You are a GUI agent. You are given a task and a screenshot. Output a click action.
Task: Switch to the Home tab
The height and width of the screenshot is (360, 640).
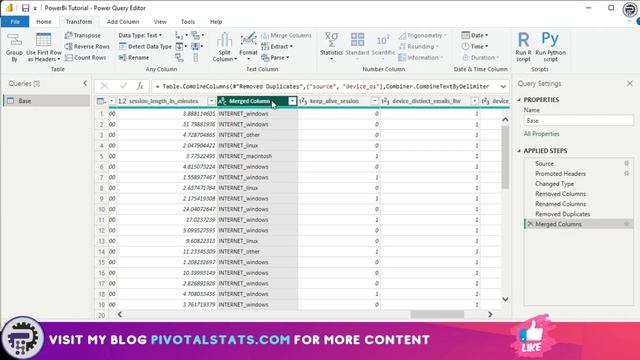coord(44,22)
